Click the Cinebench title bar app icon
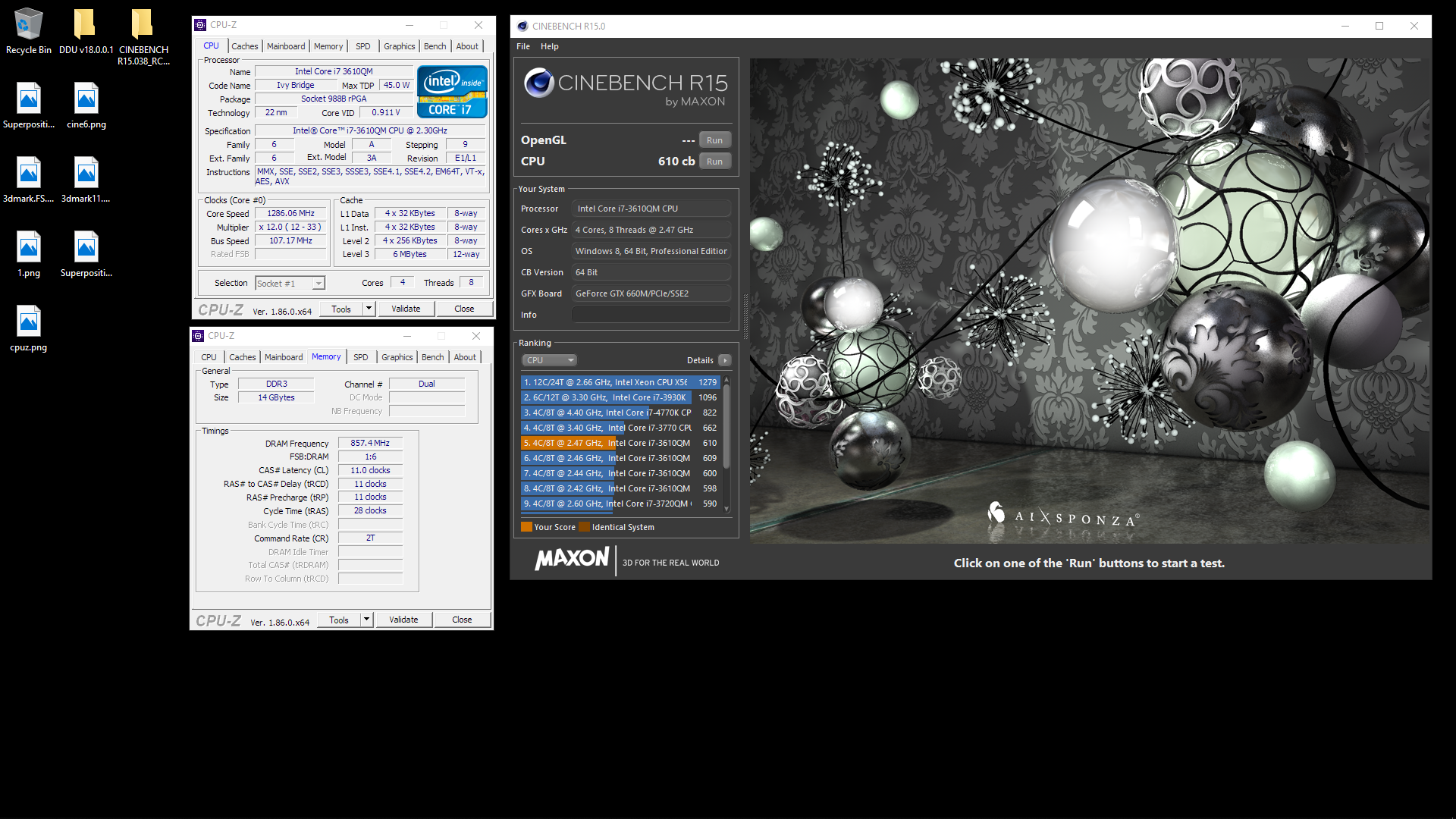 pos(522,26)
